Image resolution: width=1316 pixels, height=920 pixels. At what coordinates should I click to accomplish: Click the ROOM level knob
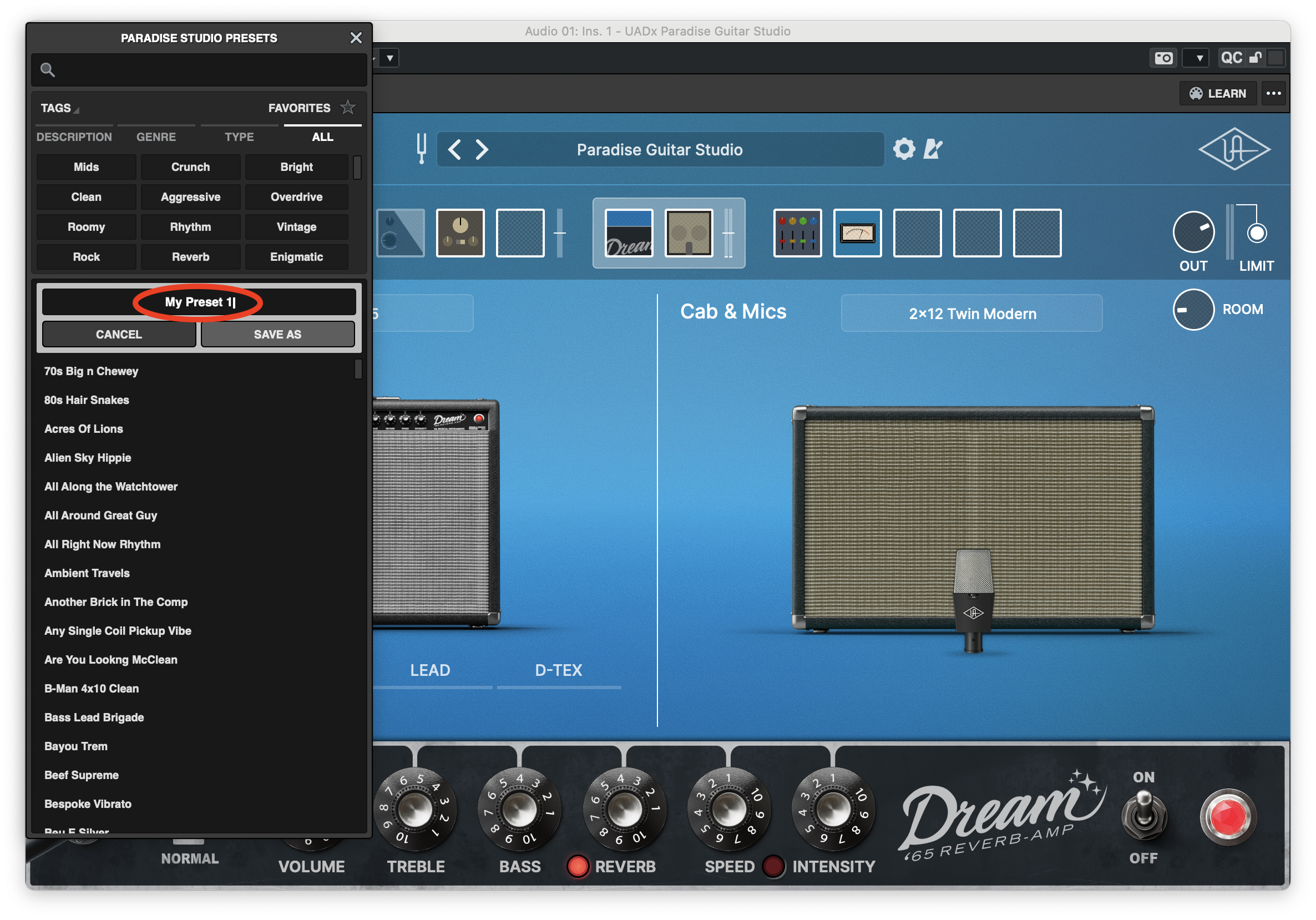pyautogui.click(x=1193, y=310)
